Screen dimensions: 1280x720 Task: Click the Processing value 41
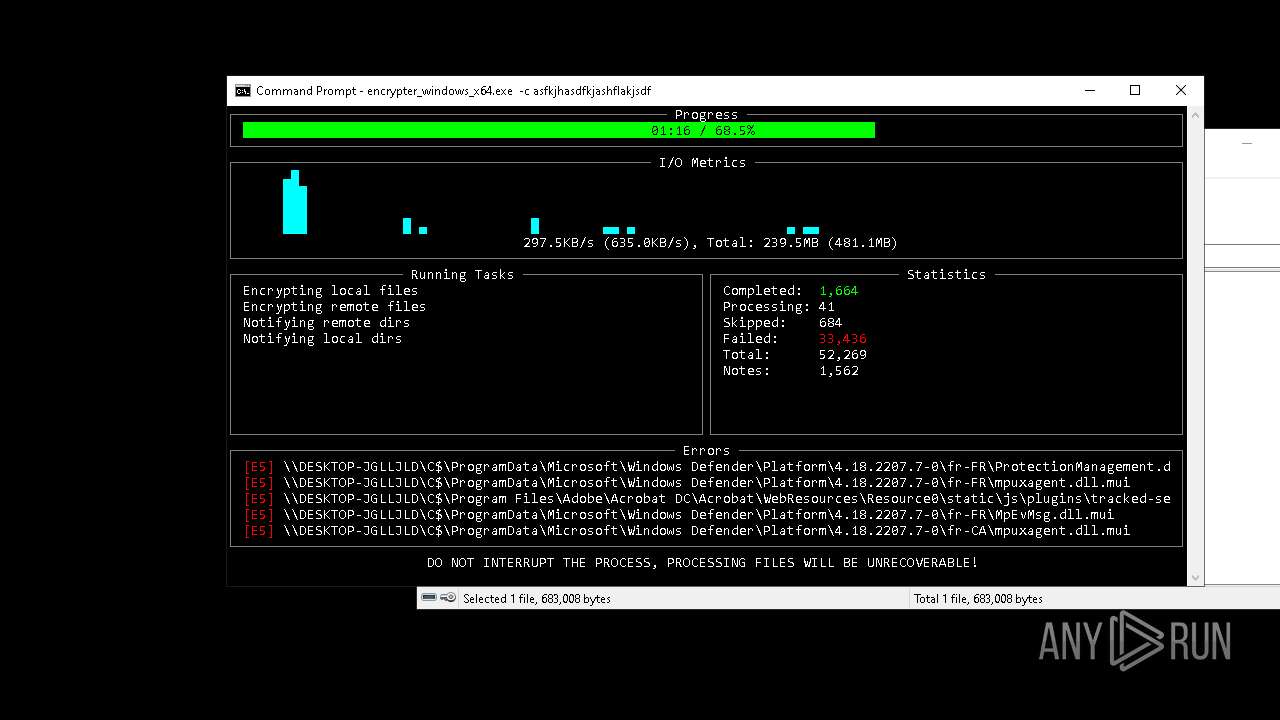[827, 306]
